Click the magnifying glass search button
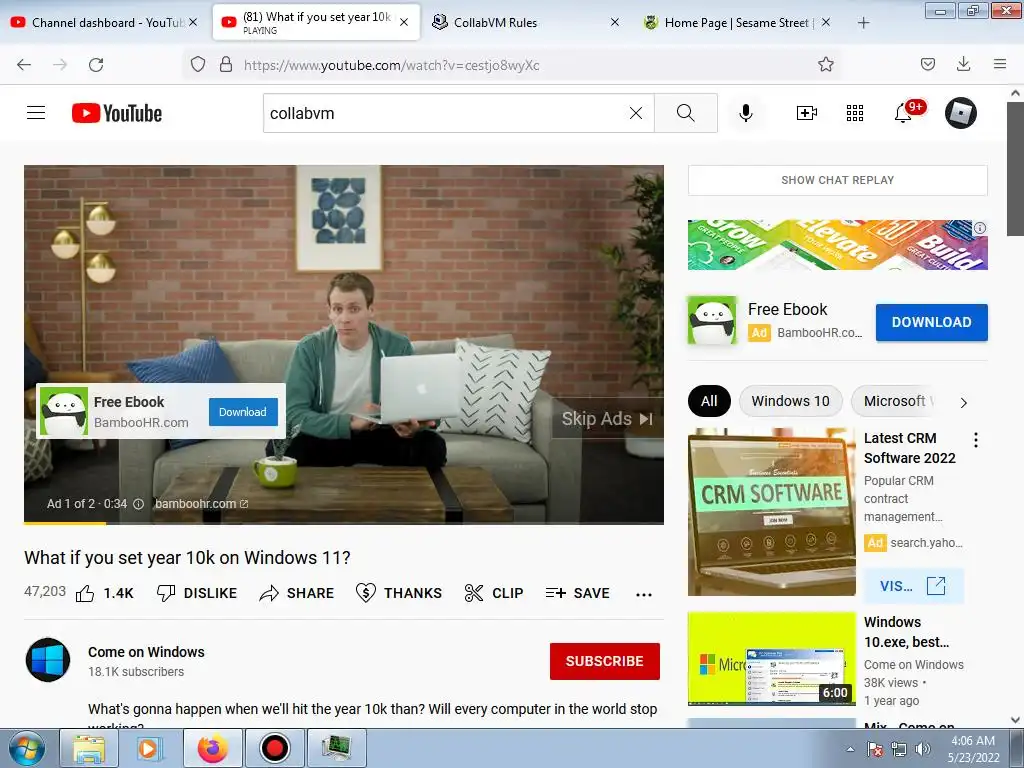This screenshot has width=1024, height=768. (x=686, y=113)
